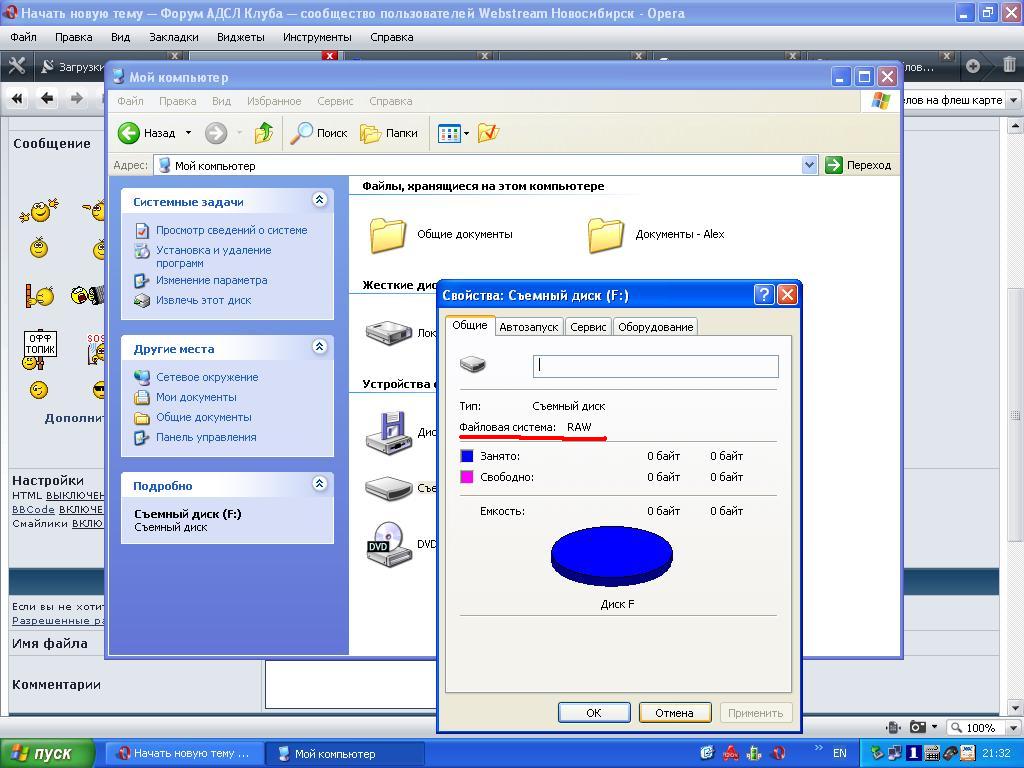Collapse the Другие места panel
This screenshot has height=768, width=1024.
click(x=319, y=347)
